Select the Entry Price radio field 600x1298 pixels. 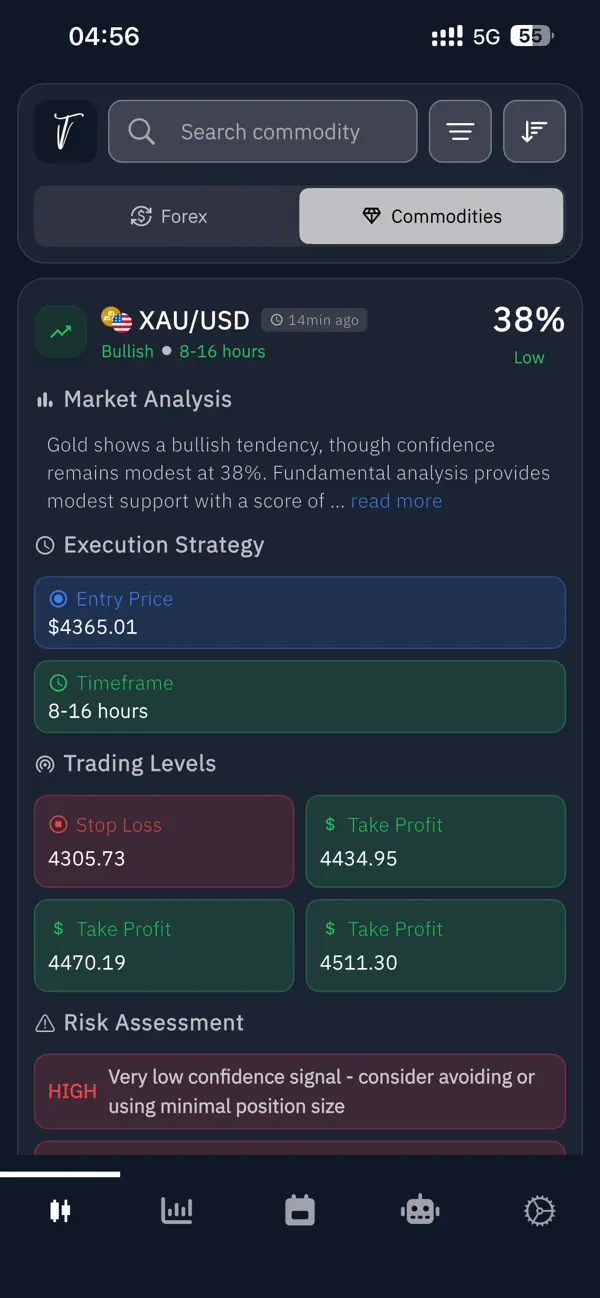(300, 612)
